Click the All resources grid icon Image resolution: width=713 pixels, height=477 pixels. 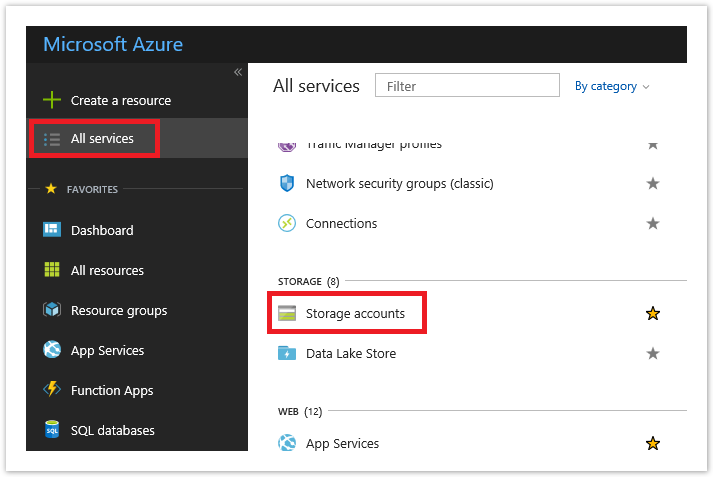[x=52, y=269]
